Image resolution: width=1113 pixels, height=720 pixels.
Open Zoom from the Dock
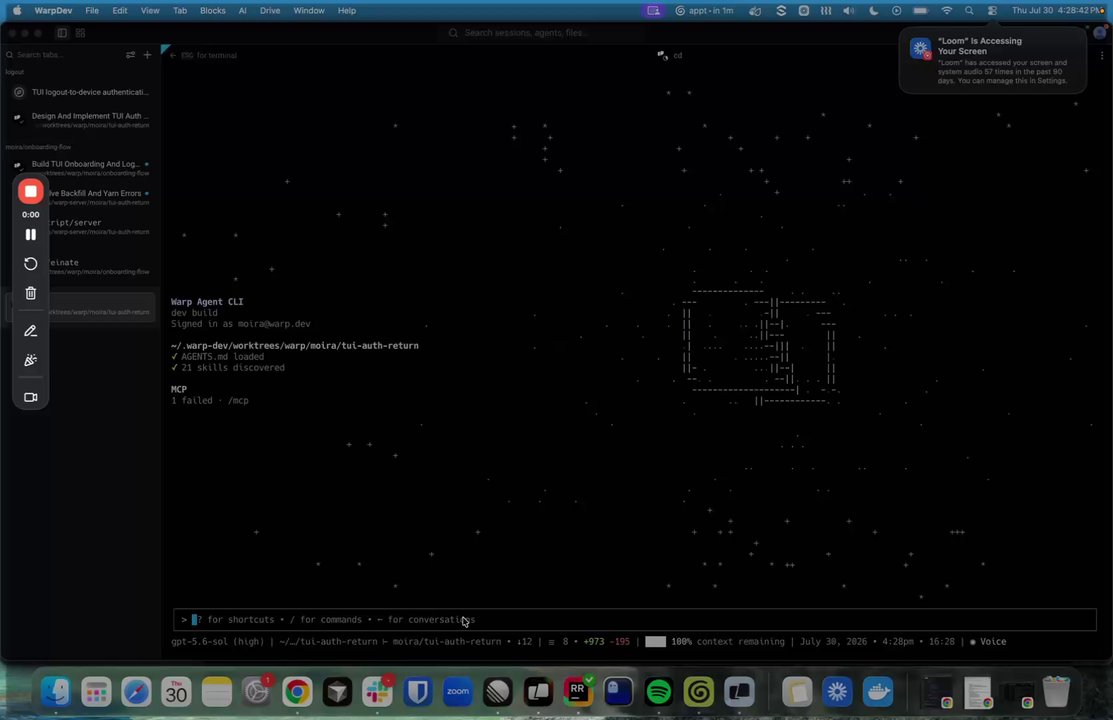click(x=457, y=691)
